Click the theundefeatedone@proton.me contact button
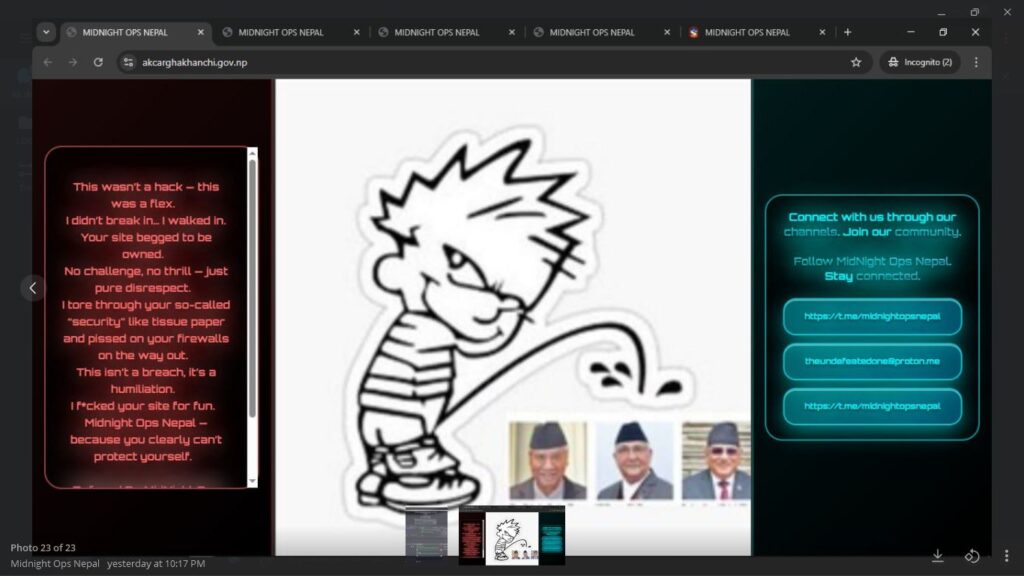This screenshot has width=1024, height=576. pos(872,361)
